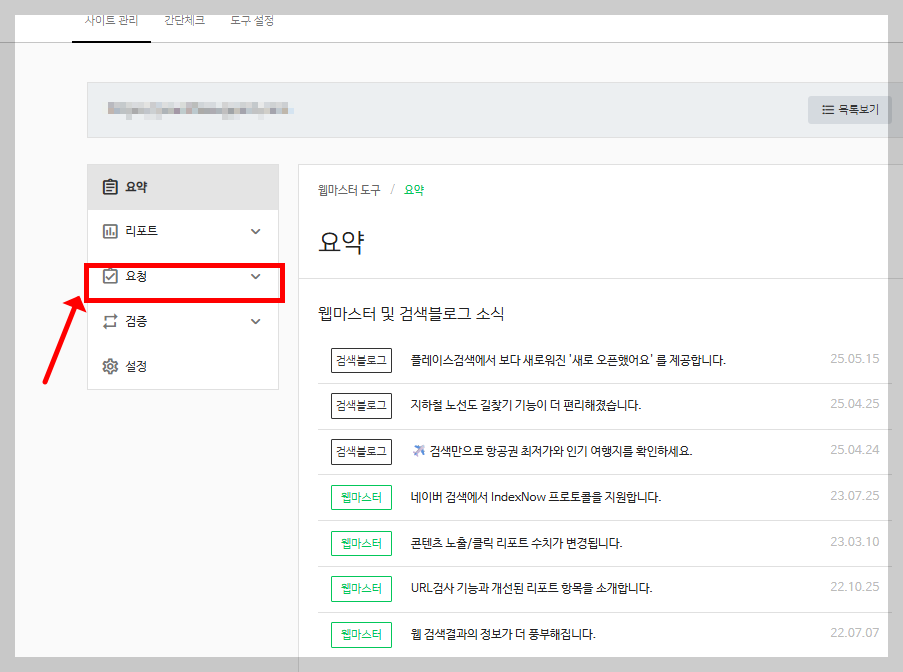Click the list icon on 목록보기 button
This screenshot has width=903, height=672.
pos(827,109)
